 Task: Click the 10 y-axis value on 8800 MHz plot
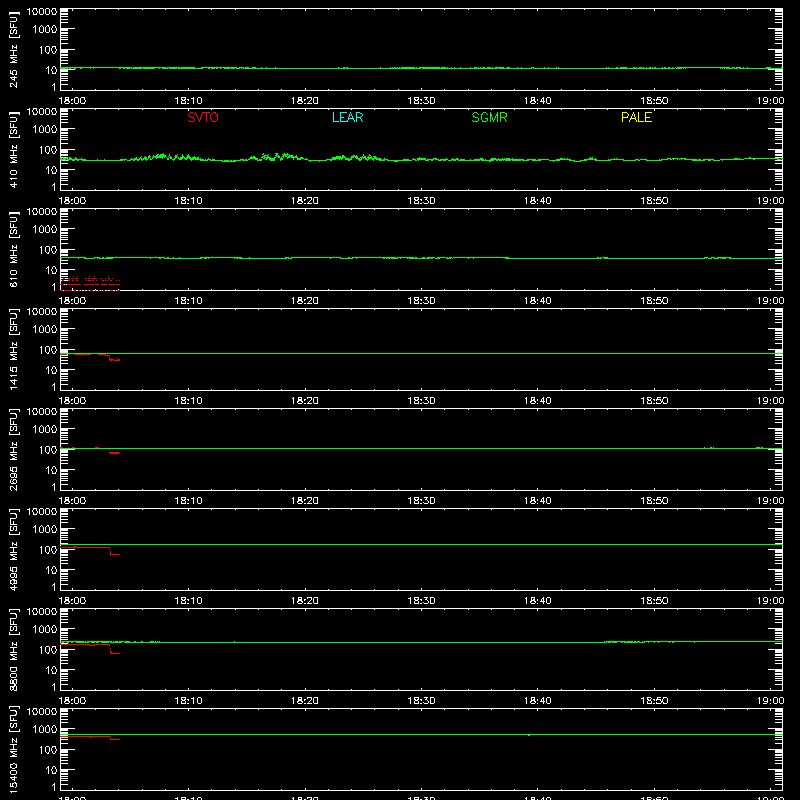[51, 670]
